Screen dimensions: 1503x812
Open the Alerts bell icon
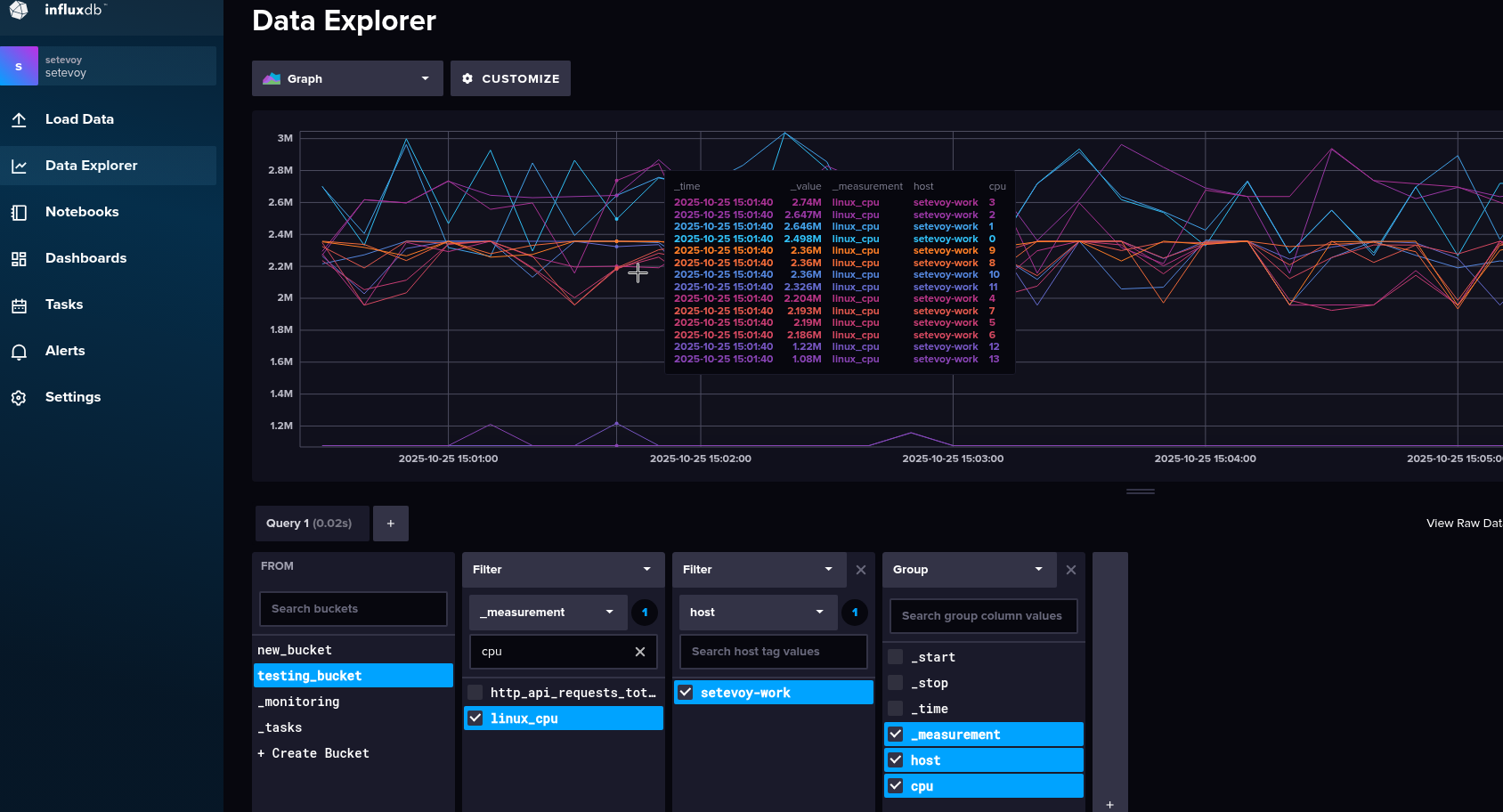coord(19,351)
